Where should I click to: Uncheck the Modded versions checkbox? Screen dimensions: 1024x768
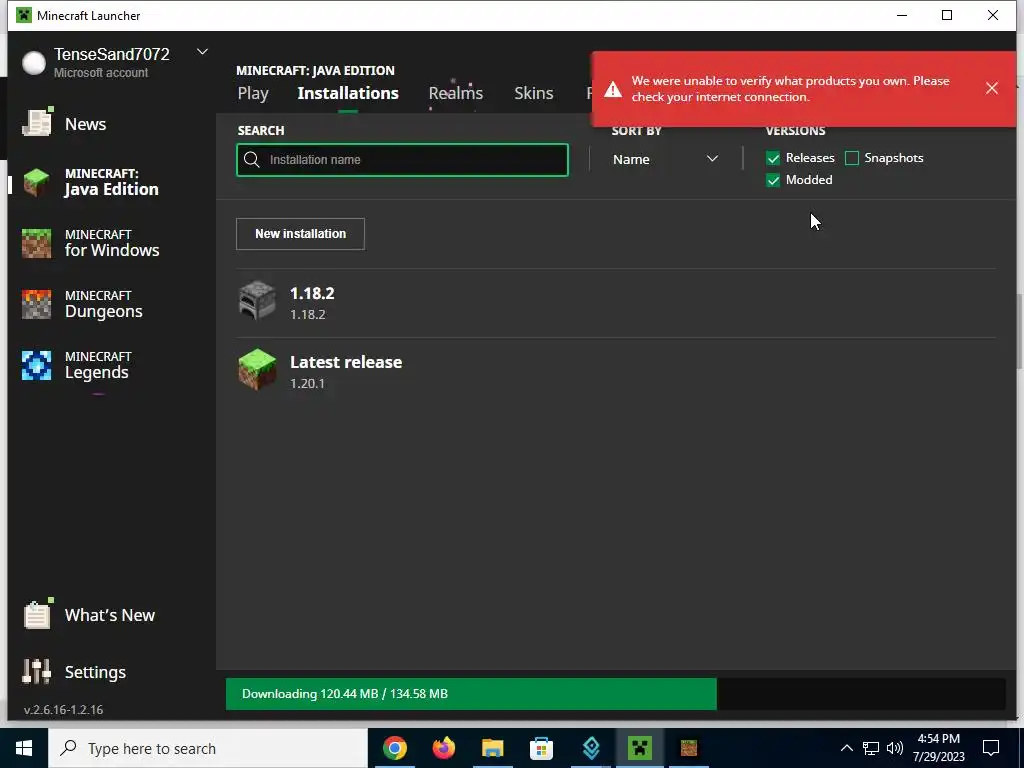(773, 180)
